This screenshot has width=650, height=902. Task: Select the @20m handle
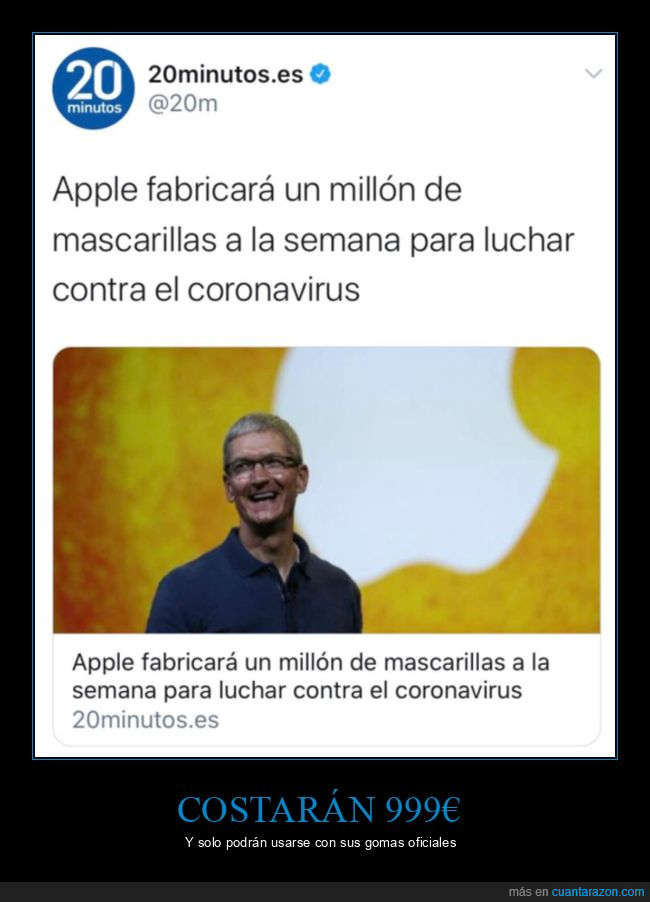tap(183, 104)
